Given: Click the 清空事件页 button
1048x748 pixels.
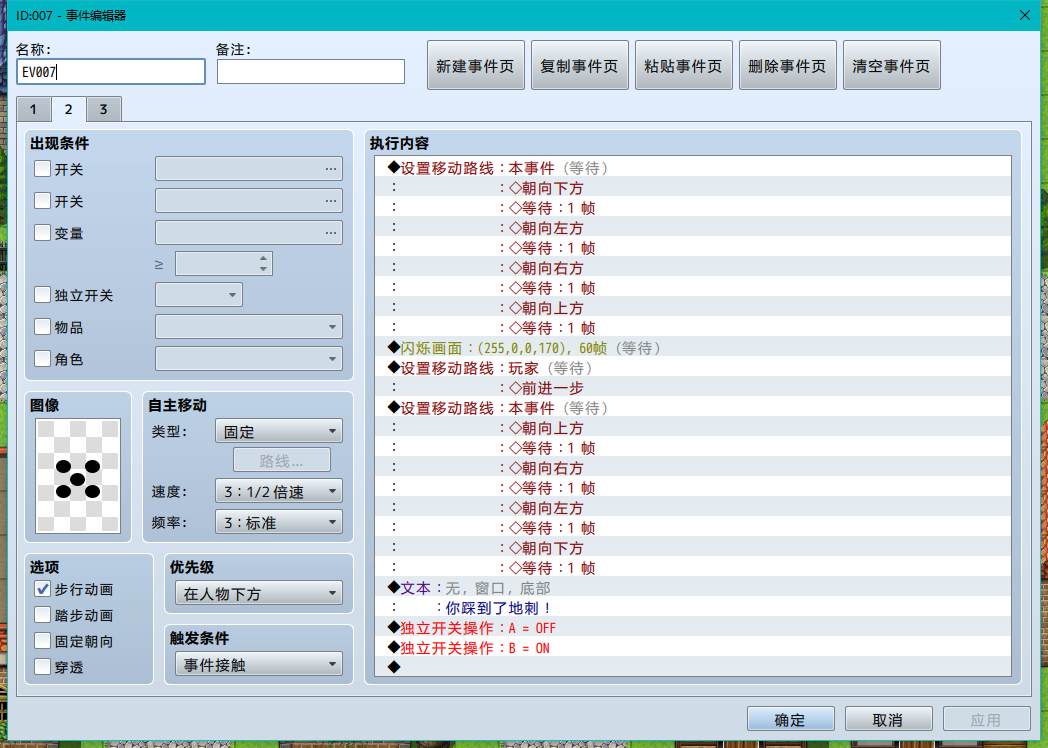Looking at the screenshot, I should click(x=892, y=66).
